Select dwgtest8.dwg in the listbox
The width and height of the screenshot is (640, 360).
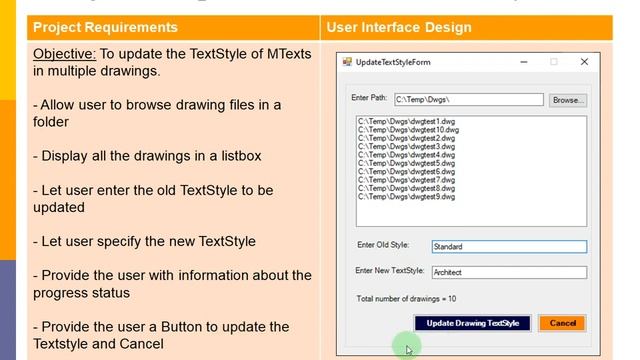tap(406, 189)
